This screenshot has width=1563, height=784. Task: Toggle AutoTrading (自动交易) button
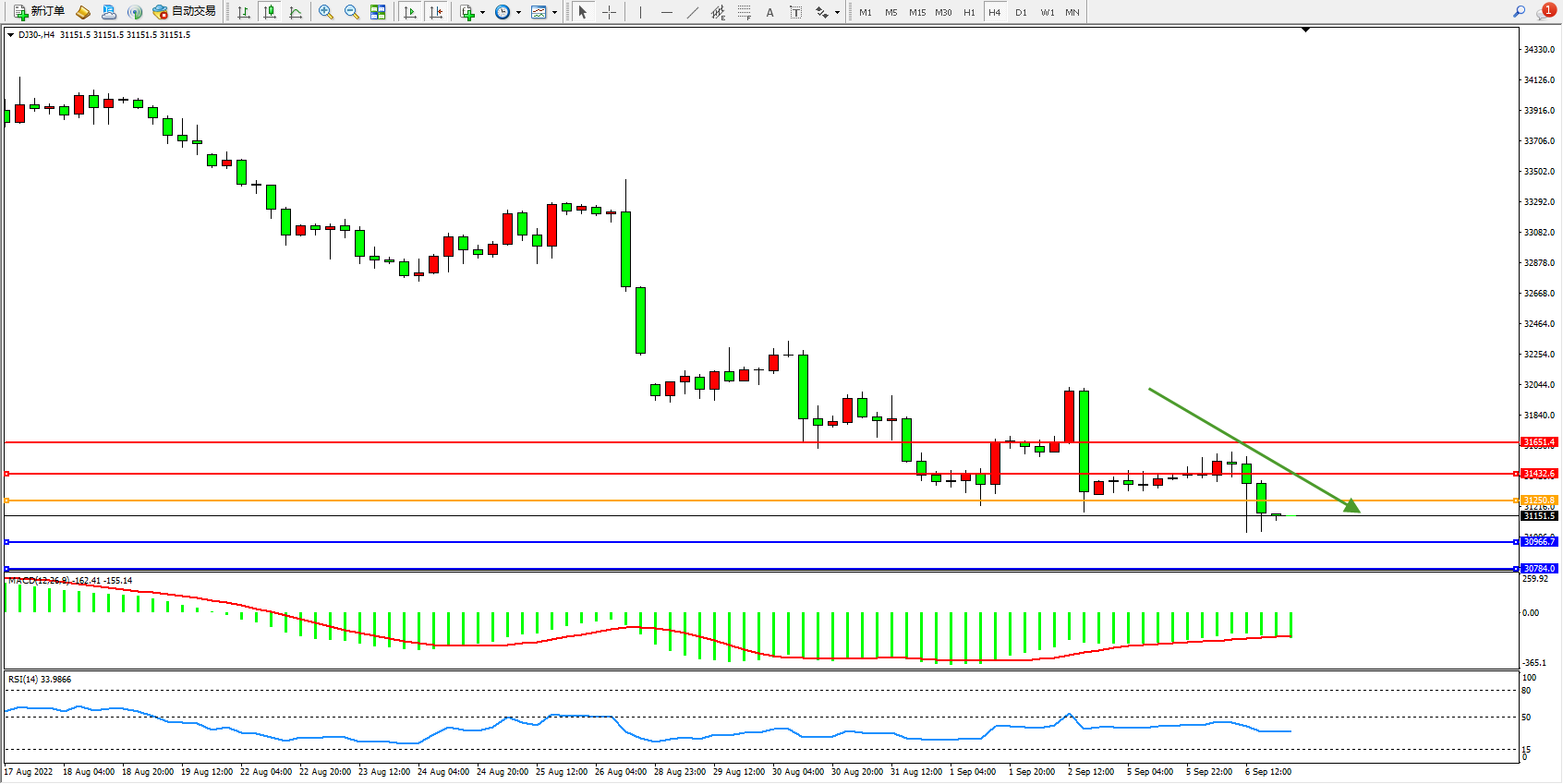point(184,12)
